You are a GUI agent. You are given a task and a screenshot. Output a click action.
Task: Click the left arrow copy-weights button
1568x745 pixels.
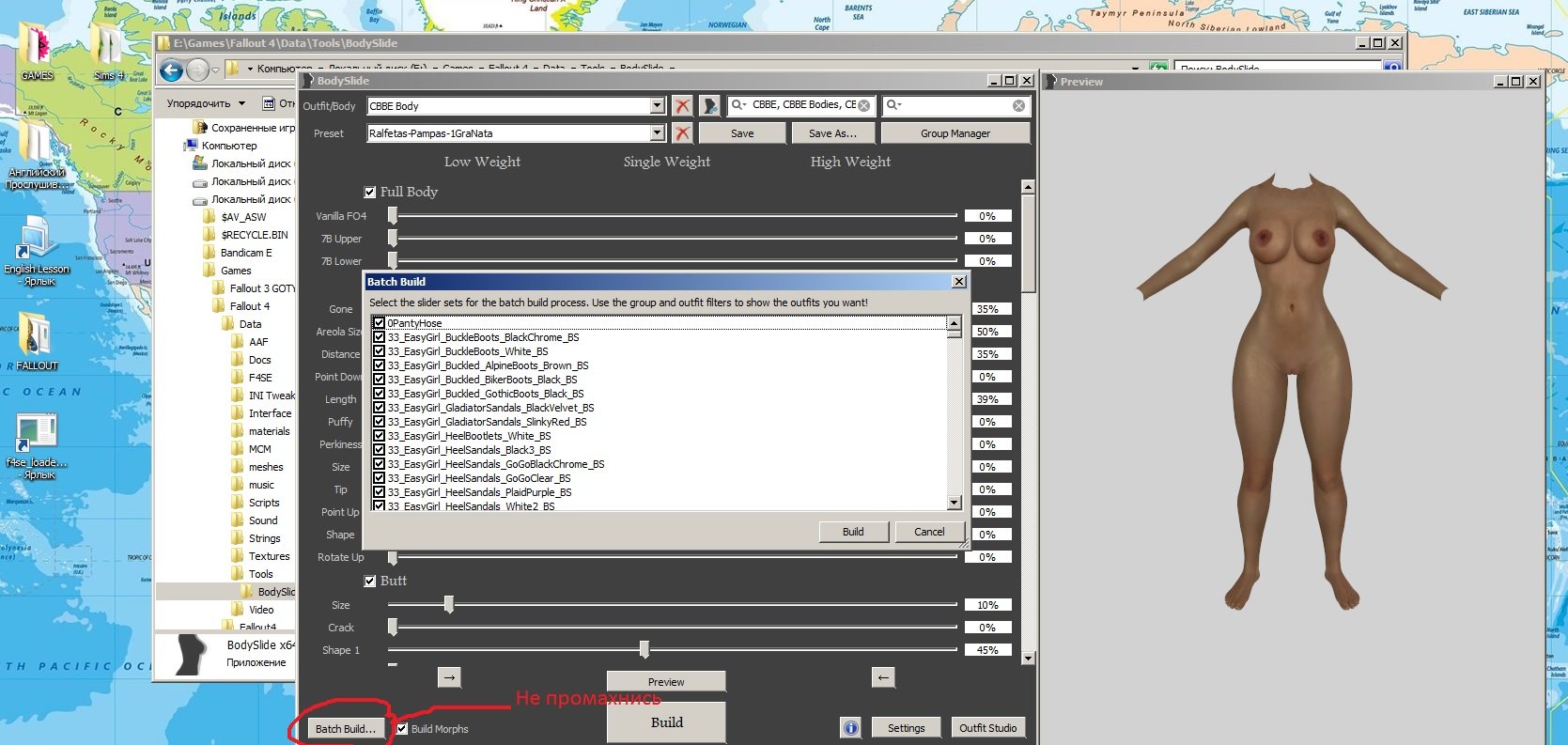tap(883, 677)
